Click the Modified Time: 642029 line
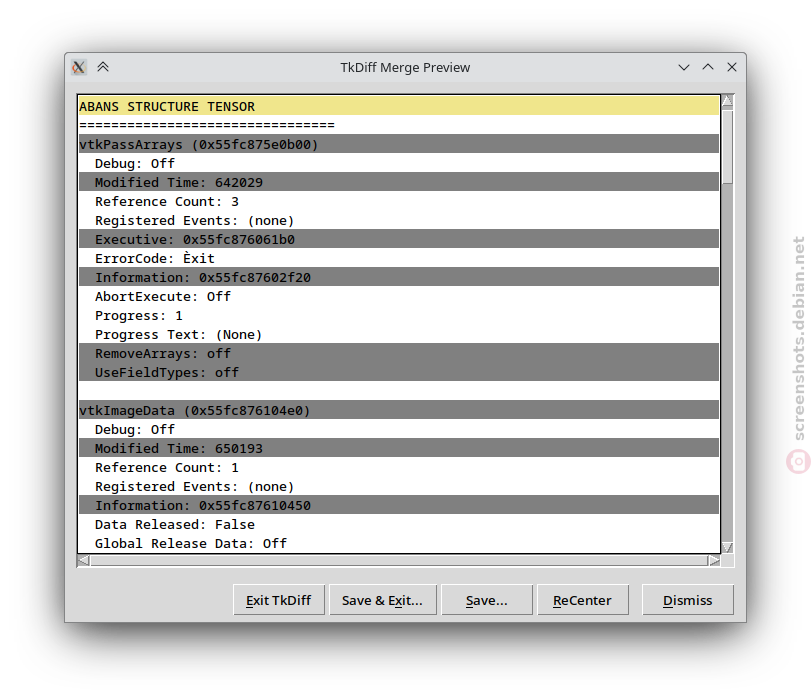The height and width of the screenshot is (699, 811). pos(399,182)
